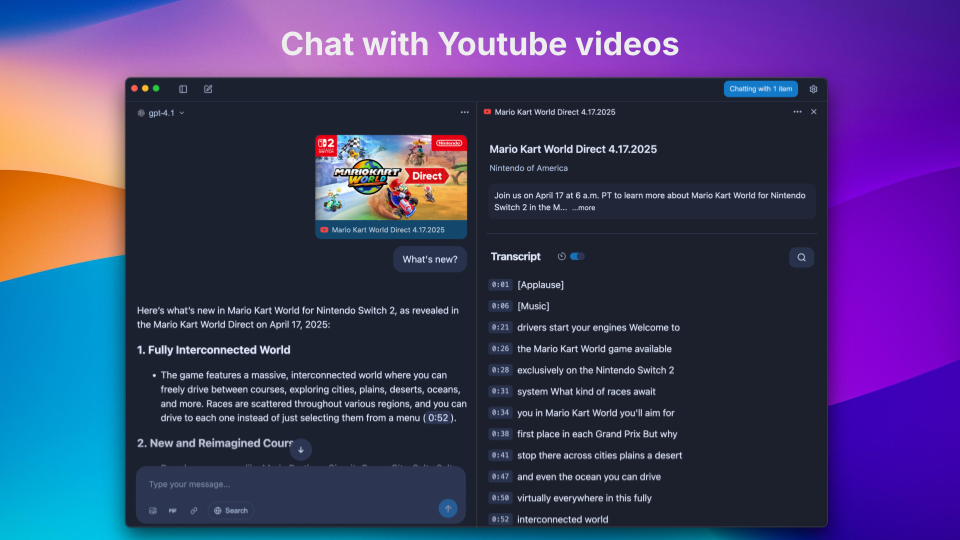Open the gpt-4.1 model dropdown
Screen dimensions: 960x540
tap(160, 113)
